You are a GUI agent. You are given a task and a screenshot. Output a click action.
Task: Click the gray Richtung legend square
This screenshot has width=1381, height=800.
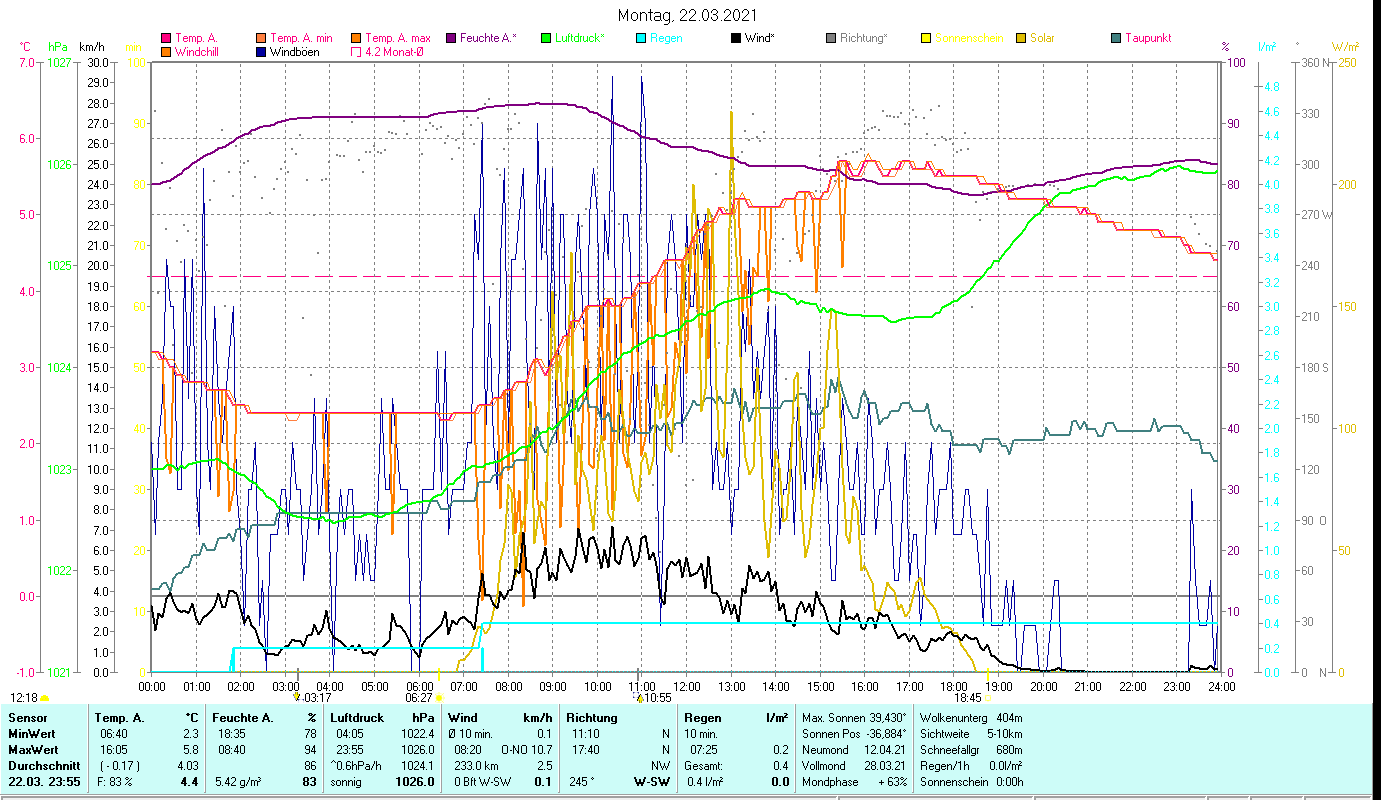coord(831,38)
